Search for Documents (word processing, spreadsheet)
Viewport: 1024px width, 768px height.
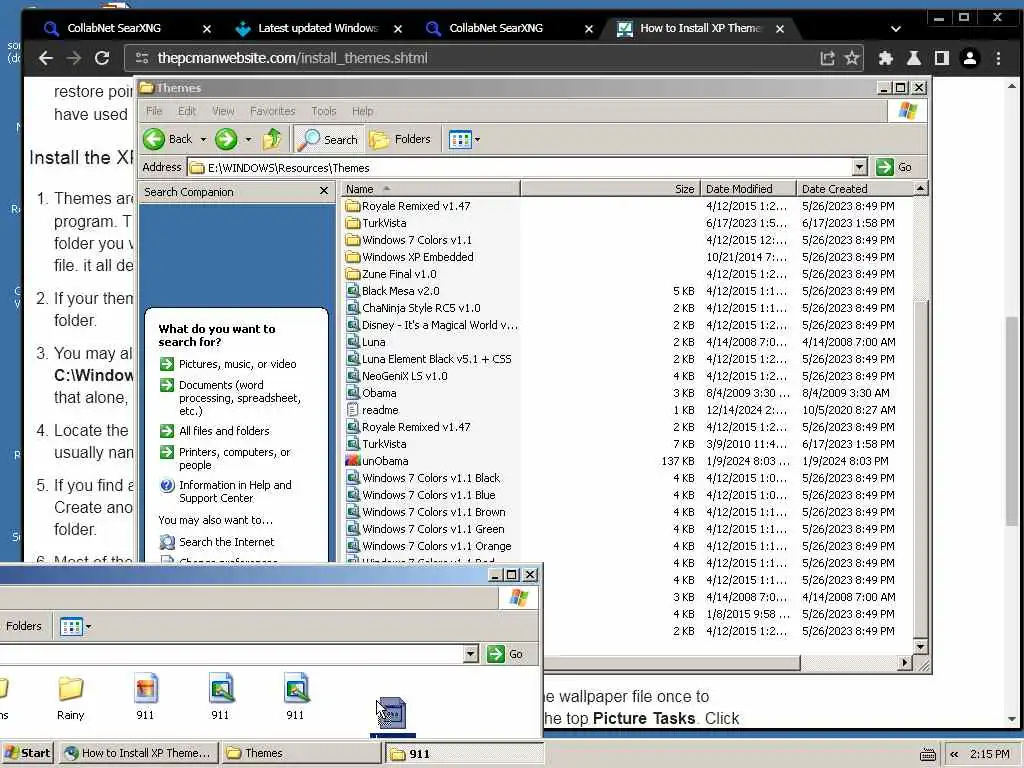point(240,398)
